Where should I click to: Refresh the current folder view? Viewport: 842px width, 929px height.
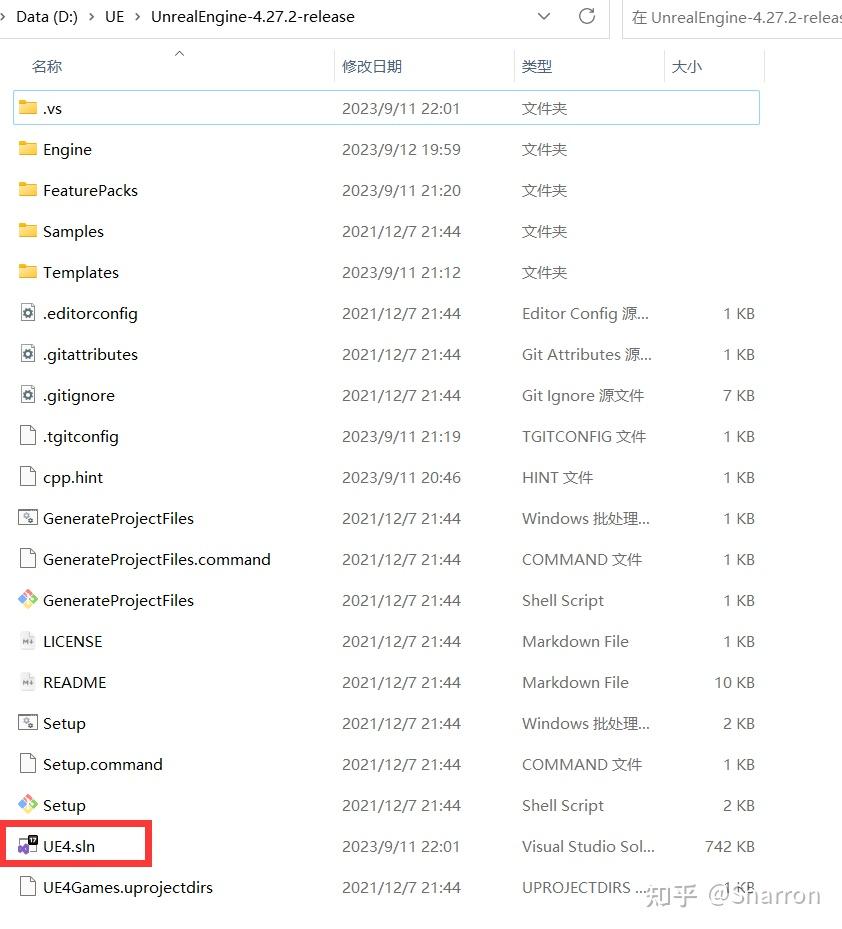click(587, 16)
